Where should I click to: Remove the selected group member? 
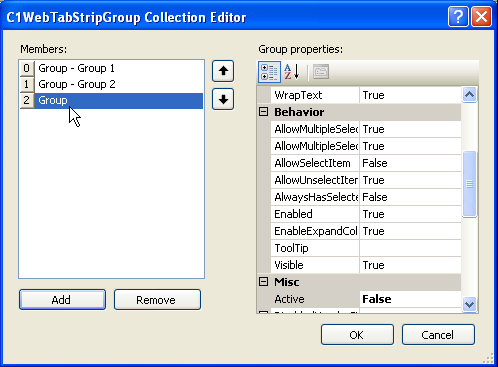click(157, 300)
